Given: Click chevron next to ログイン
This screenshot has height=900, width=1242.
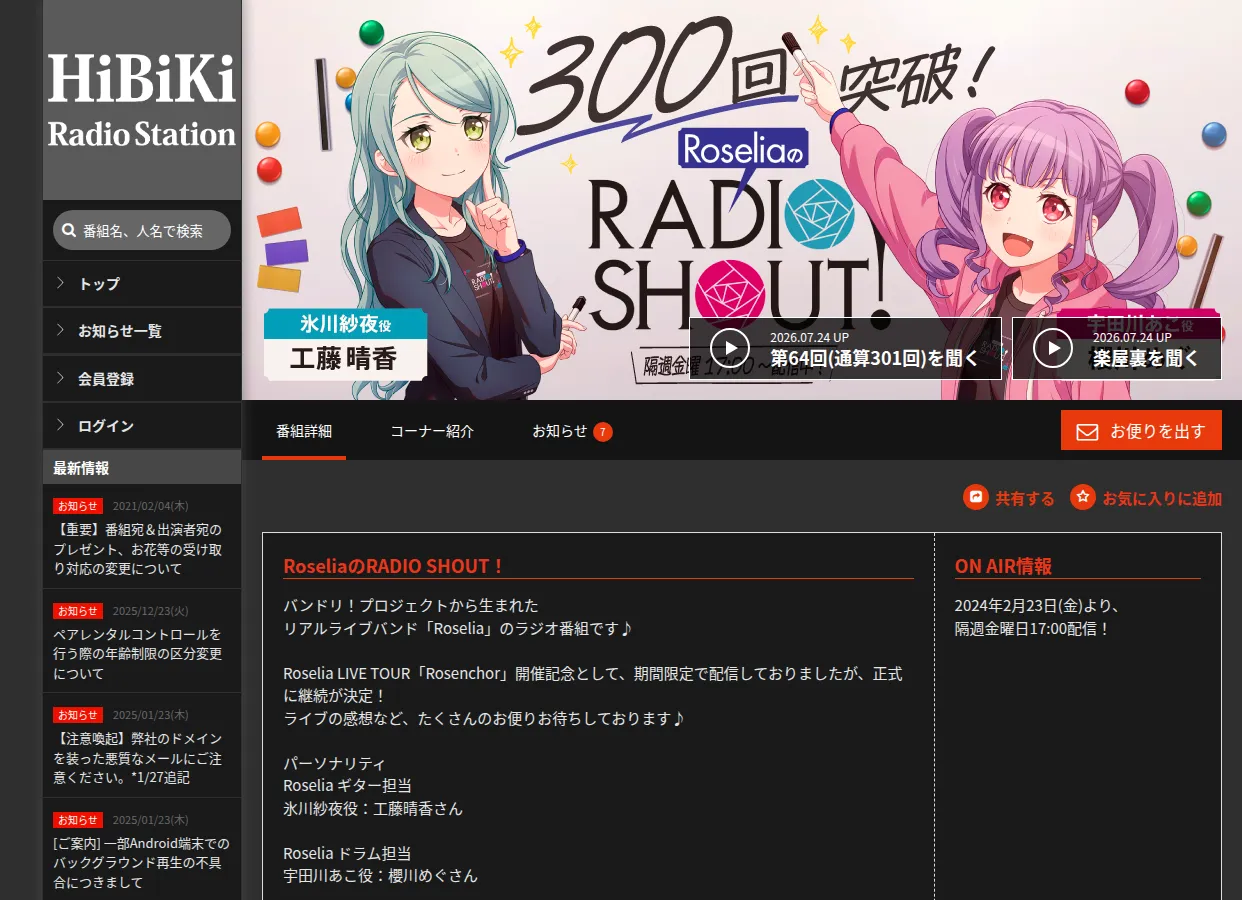Looking at the screenshot, I should [60, 425].
